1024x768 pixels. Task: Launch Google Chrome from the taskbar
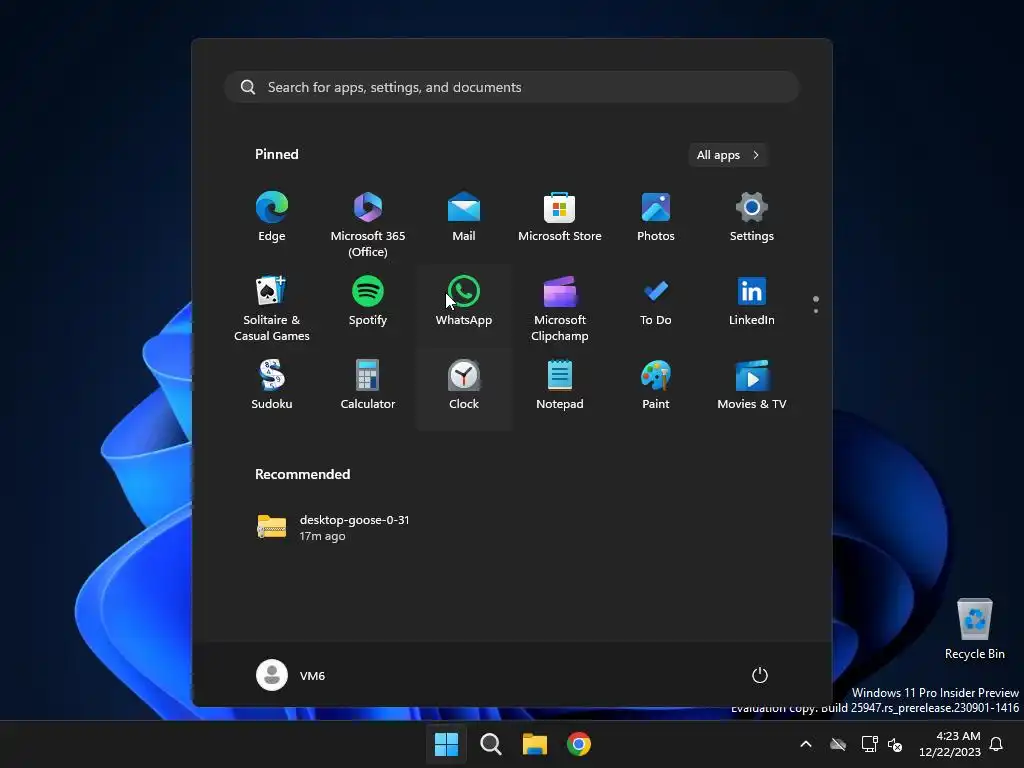pos(579,744)
